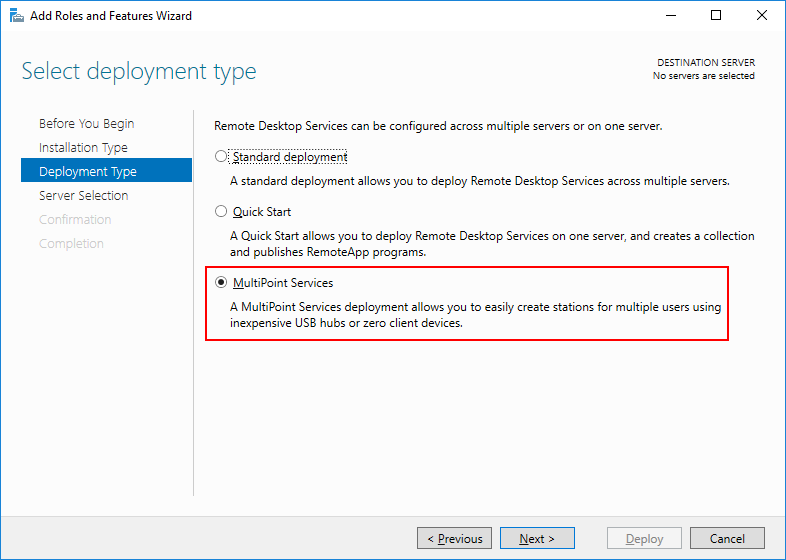Select Deployment Type in the sidebar
Viewport: 786px width, 560px height.
click(x=88, y=172)
